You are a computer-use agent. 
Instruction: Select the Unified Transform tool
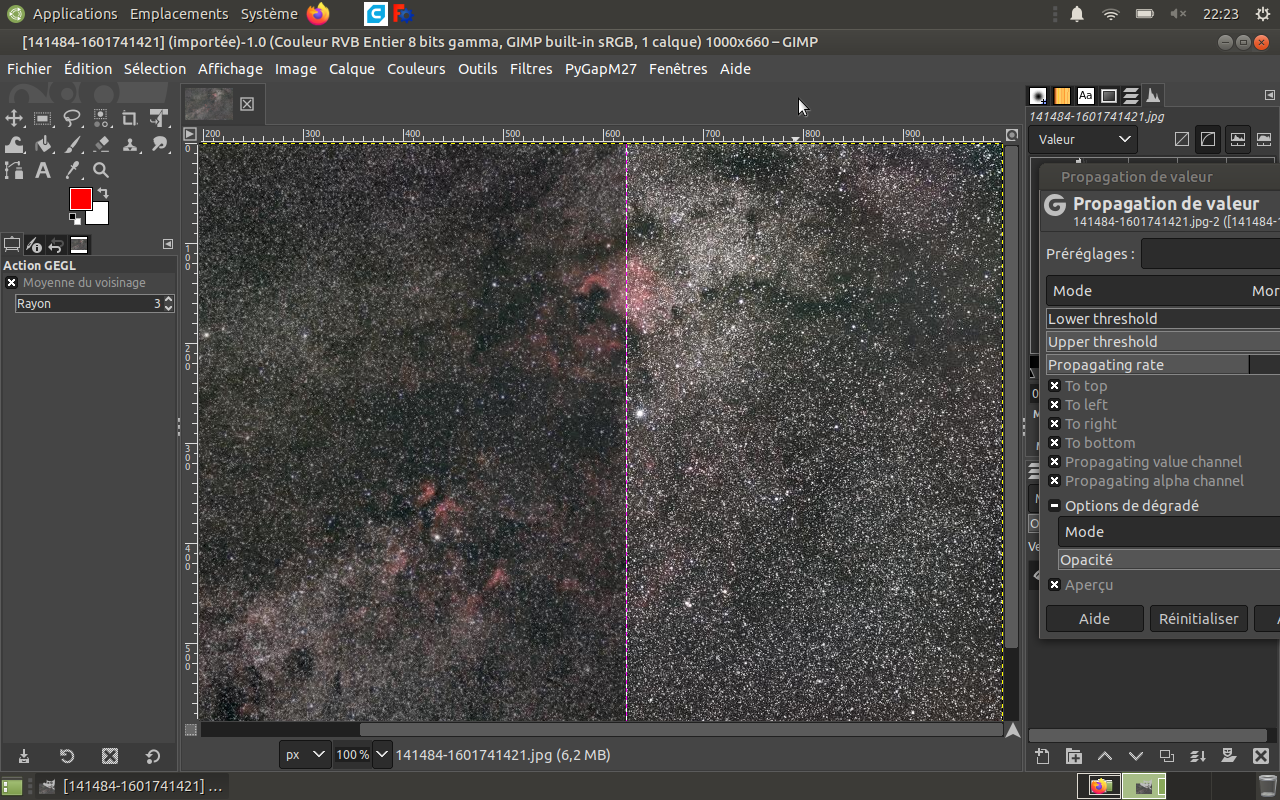[x=159, y=118]
